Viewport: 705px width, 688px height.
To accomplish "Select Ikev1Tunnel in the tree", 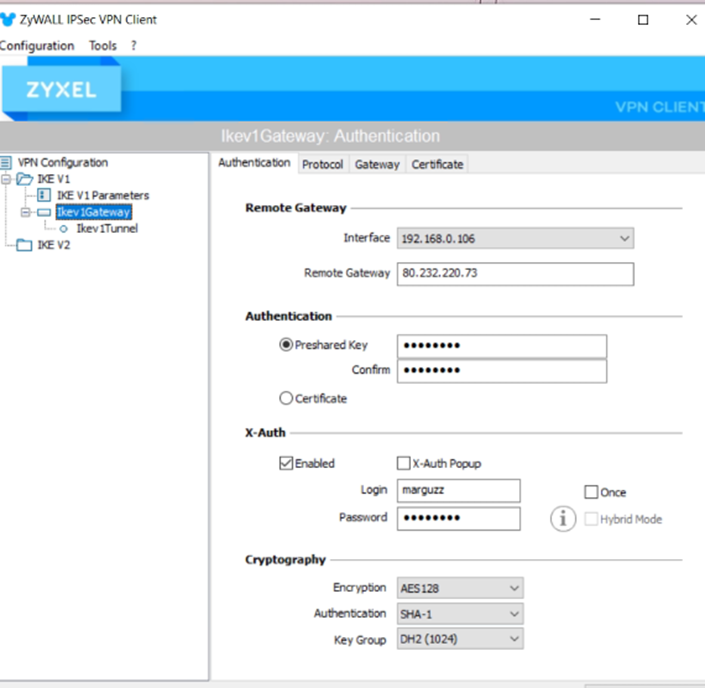I will [x=107, y=228].
